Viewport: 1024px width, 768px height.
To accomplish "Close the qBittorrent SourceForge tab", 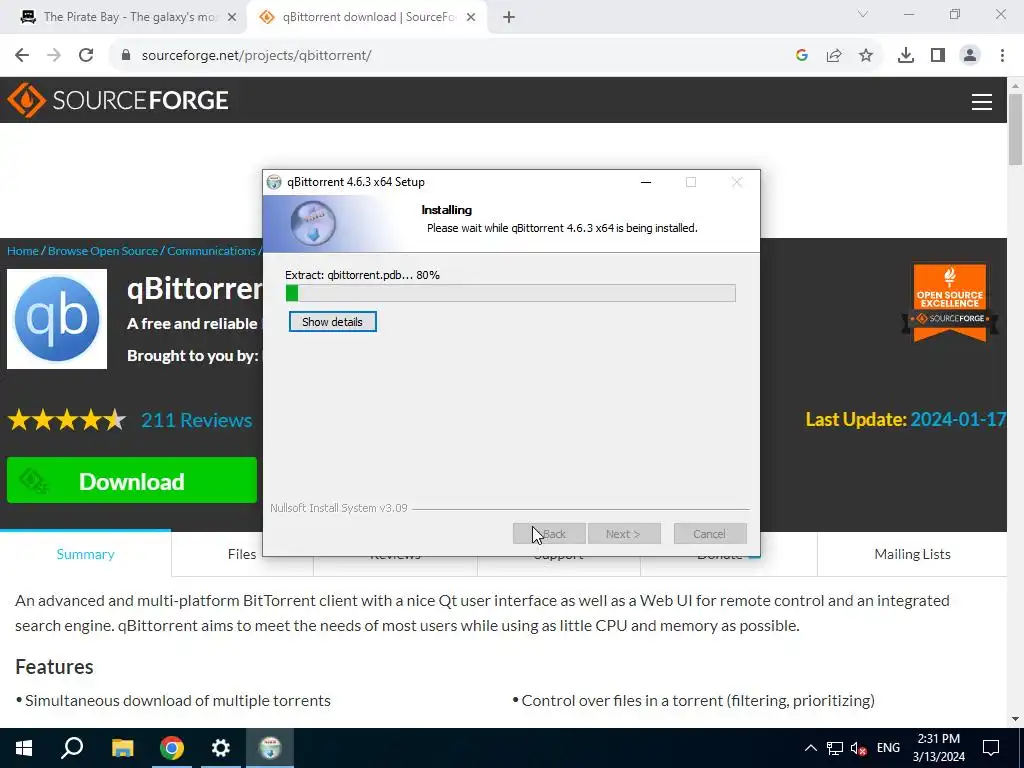I will (x=471, y=18).
